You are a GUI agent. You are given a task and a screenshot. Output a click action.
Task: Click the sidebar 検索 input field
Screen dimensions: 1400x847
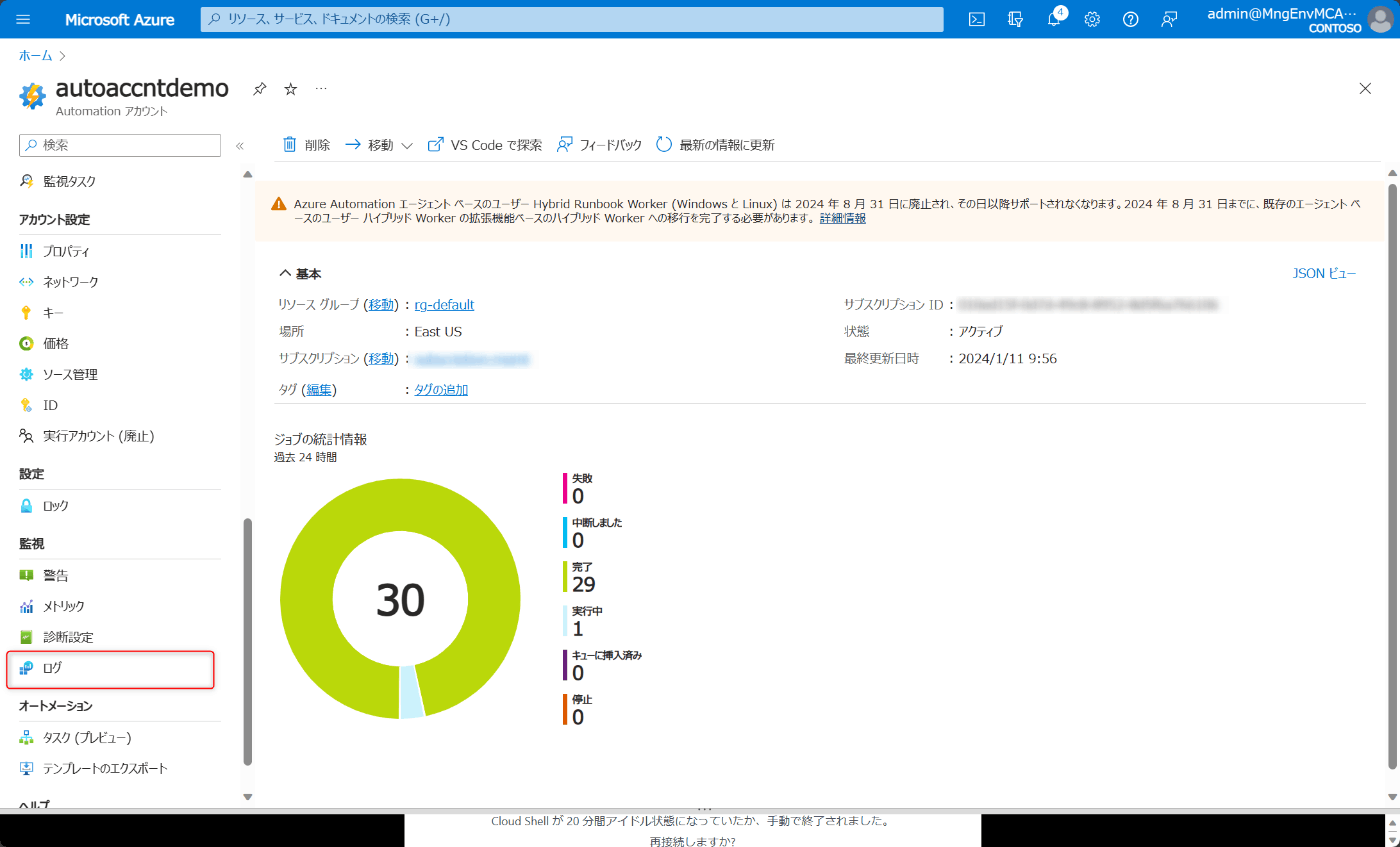(120, 145)
